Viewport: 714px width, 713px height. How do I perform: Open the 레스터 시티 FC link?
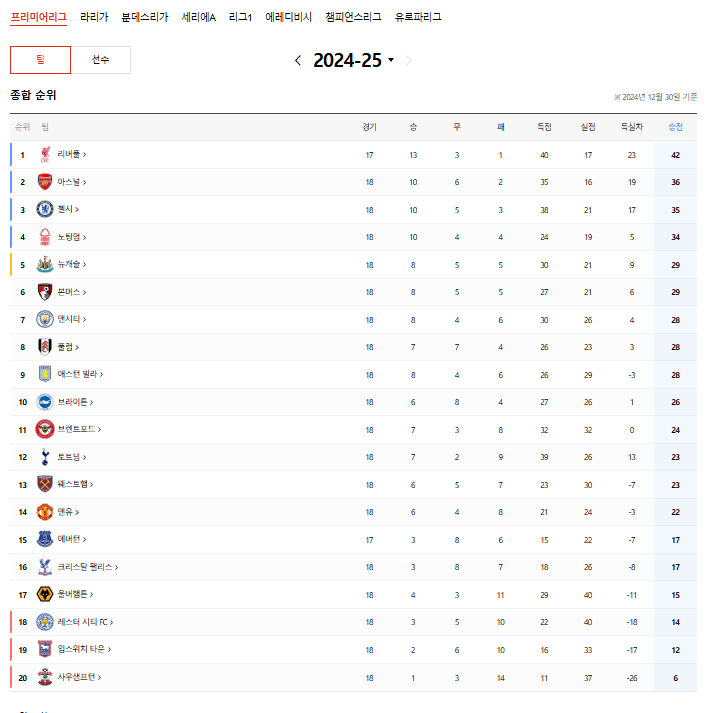pyautogui.click(x=85, y=622)
